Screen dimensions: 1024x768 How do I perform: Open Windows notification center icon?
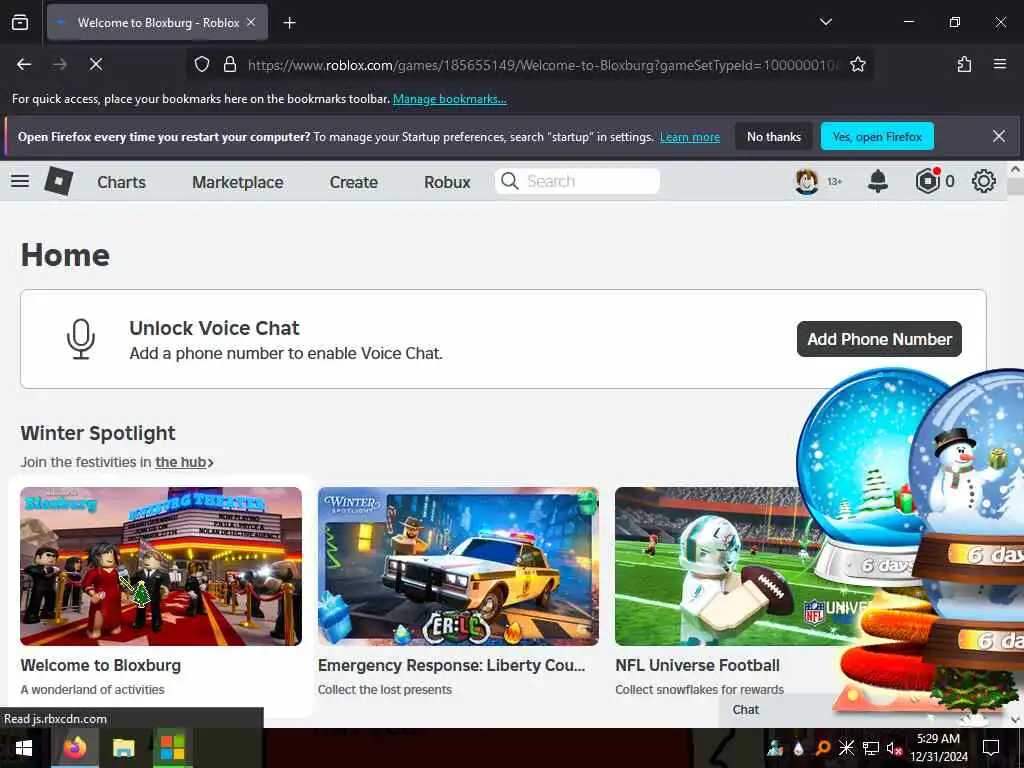991,748
